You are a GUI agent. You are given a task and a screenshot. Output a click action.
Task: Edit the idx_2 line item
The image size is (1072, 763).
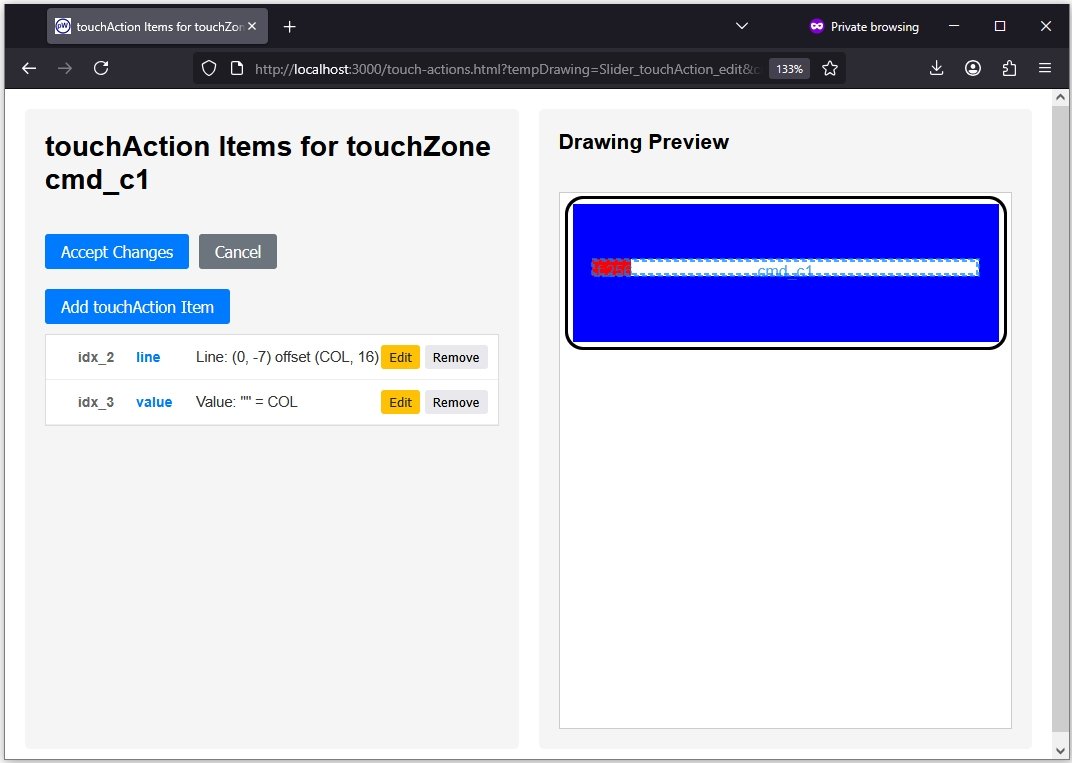pyautogui.click(x=400, y=358)
